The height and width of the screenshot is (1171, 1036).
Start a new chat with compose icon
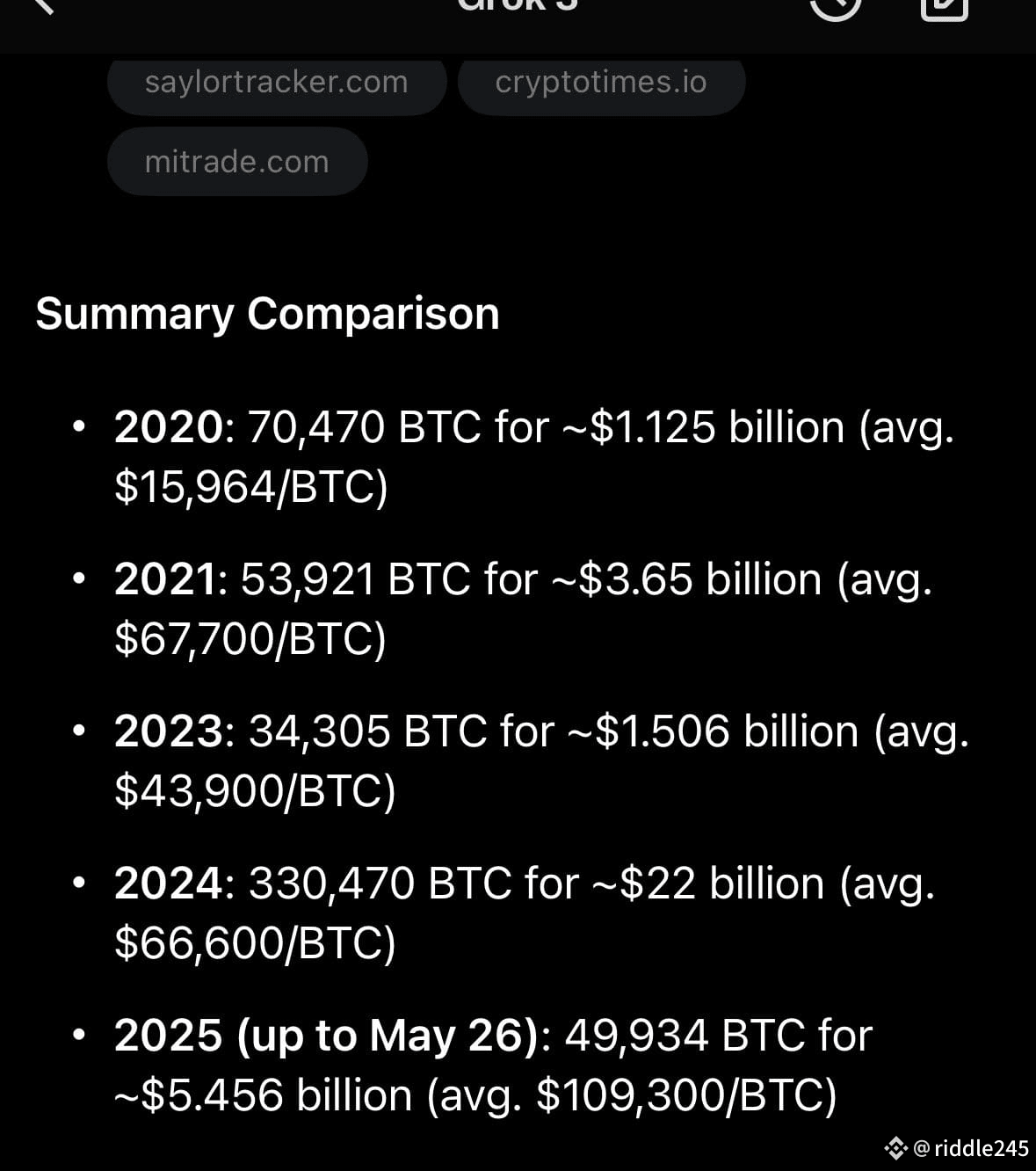(x=945, y=9)
